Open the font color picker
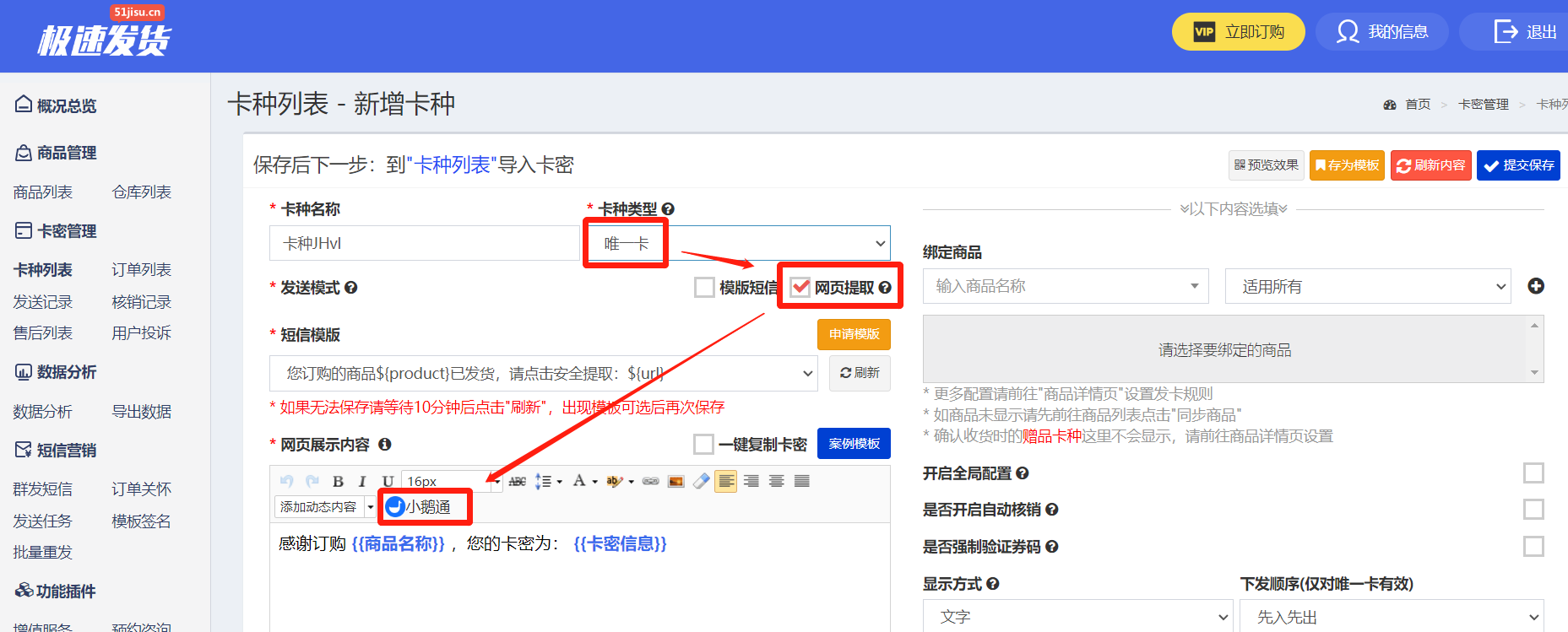The image size is (1568, 632). click(580, 481)
